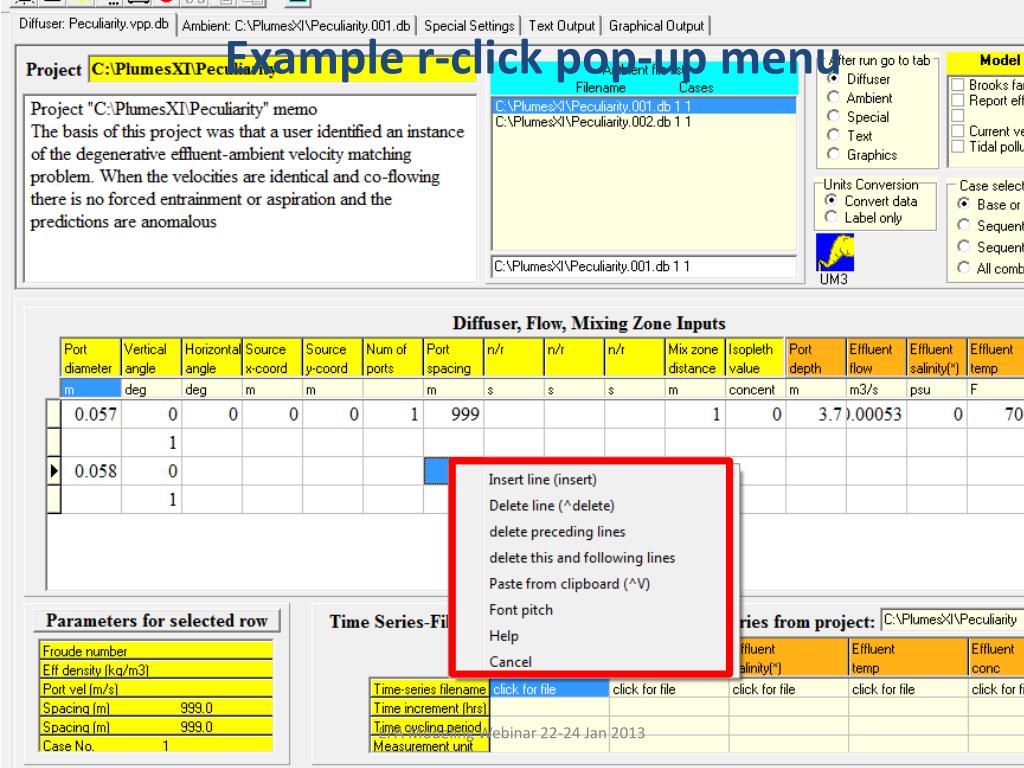Click the Port spacing column header
The height and width of the screenshot is (768, 1024).
[x=453, y=359]
